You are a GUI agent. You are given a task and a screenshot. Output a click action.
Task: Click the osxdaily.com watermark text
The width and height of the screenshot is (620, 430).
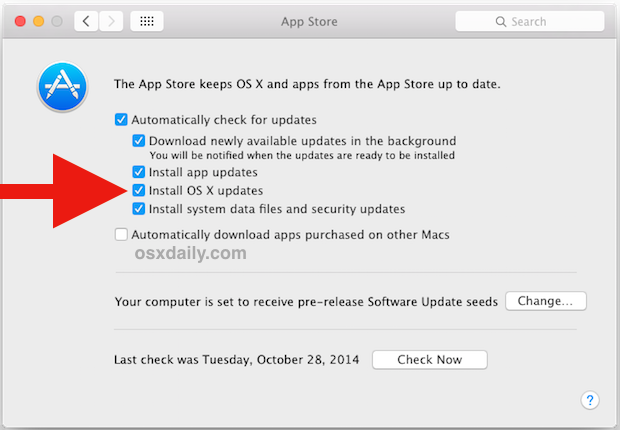click(190, 254)
